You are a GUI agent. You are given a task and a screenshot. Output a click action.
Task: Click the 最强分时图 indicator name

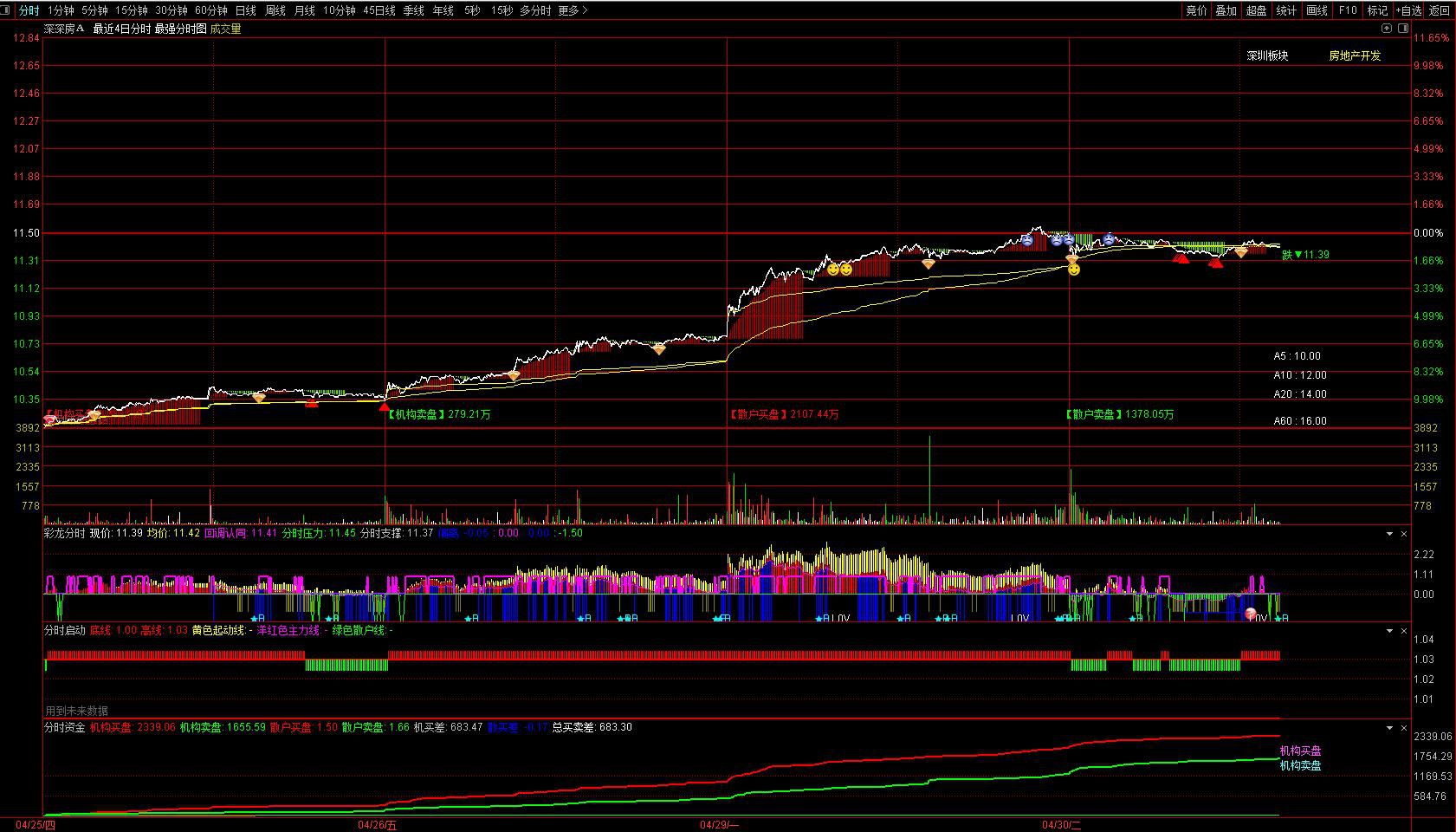pyautogui.click(x=181, y=29)
